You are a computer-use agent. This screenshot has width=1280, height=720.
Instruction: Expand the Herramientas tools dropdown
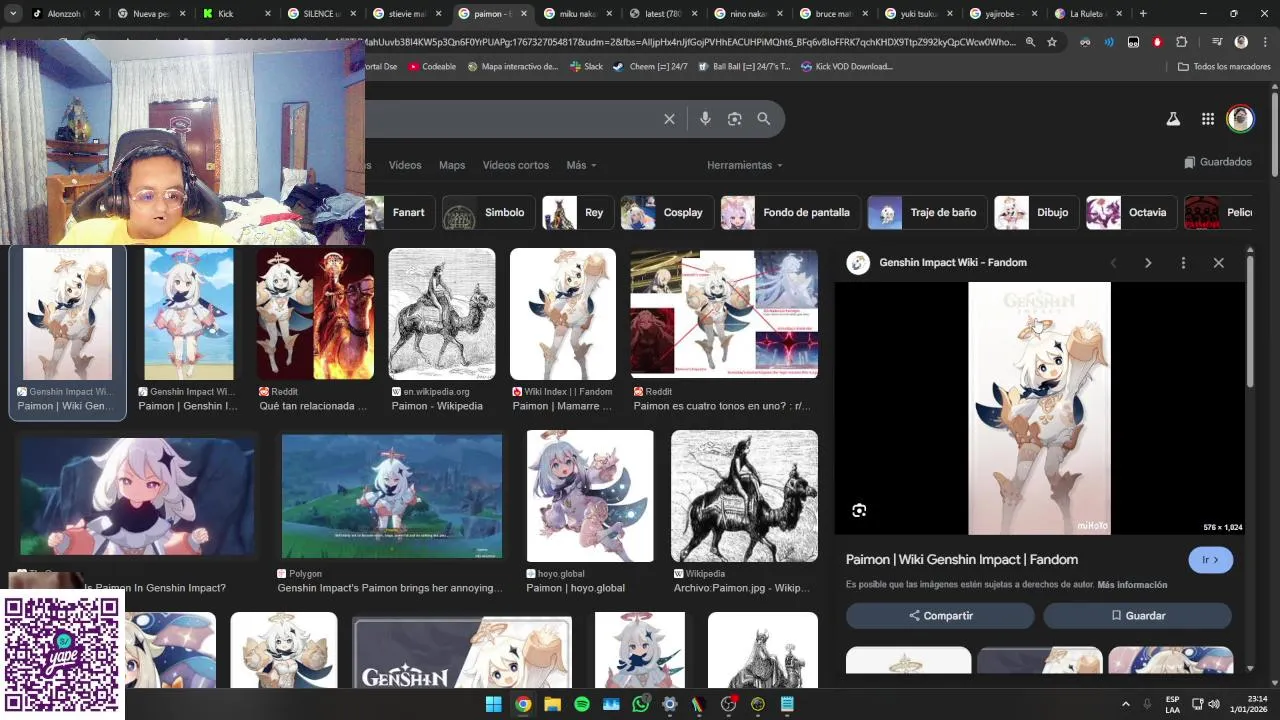[x=745, y=165]
